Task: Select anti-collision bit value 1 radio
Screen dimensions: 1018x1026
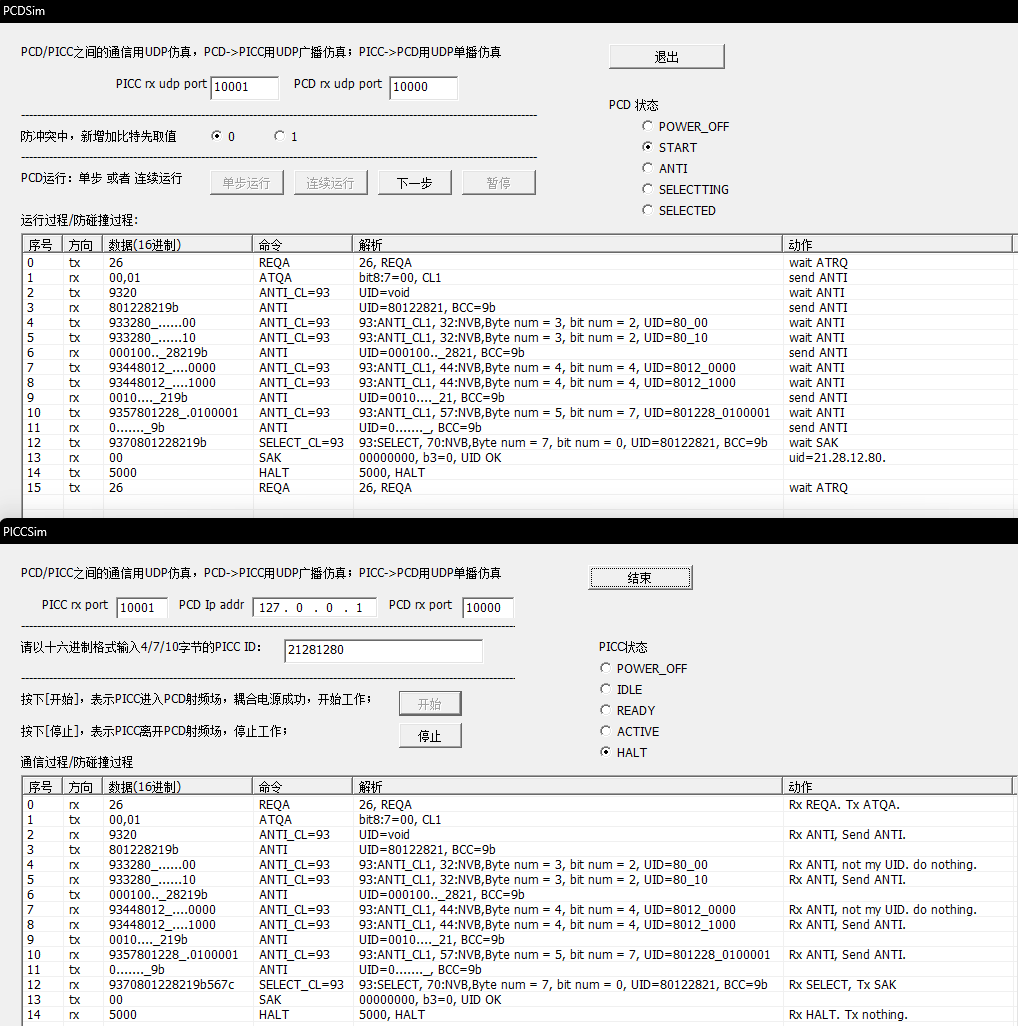Action: pos(279,137)
